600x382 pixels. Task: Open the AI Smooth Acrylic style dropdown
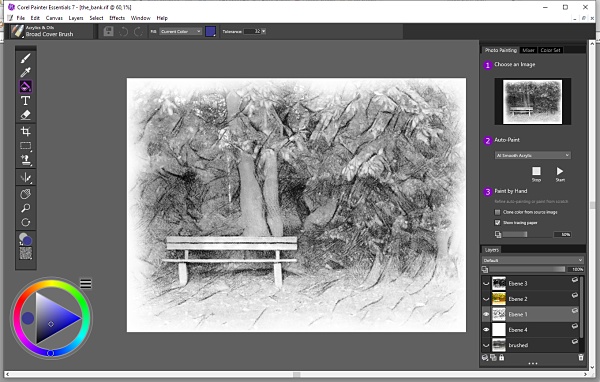pyautogui.click(x=533, y=155)
